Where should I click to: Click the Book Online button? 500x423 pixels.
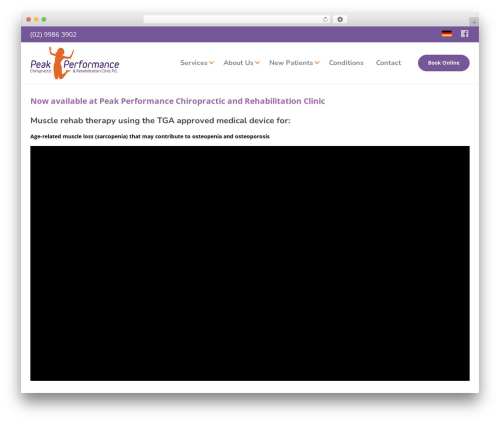(x=444, y=63)
